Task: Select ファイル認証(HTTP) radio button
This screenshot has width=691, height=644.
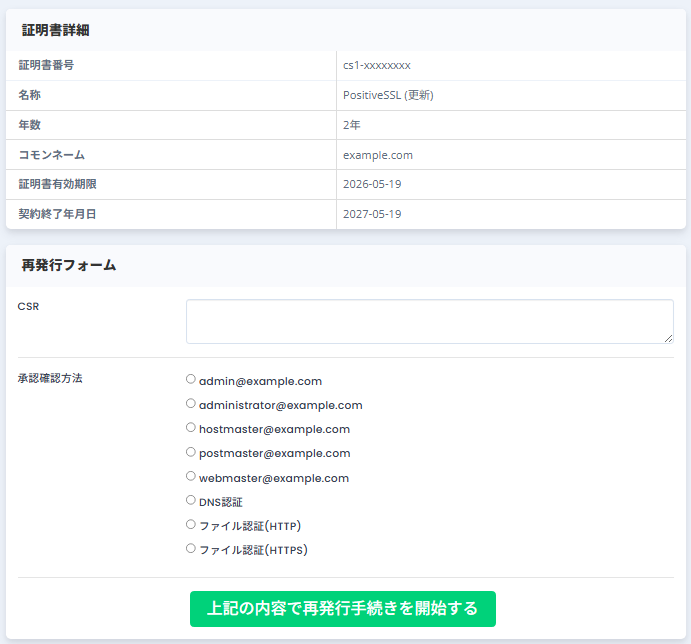Action: (x=191, y=524)
